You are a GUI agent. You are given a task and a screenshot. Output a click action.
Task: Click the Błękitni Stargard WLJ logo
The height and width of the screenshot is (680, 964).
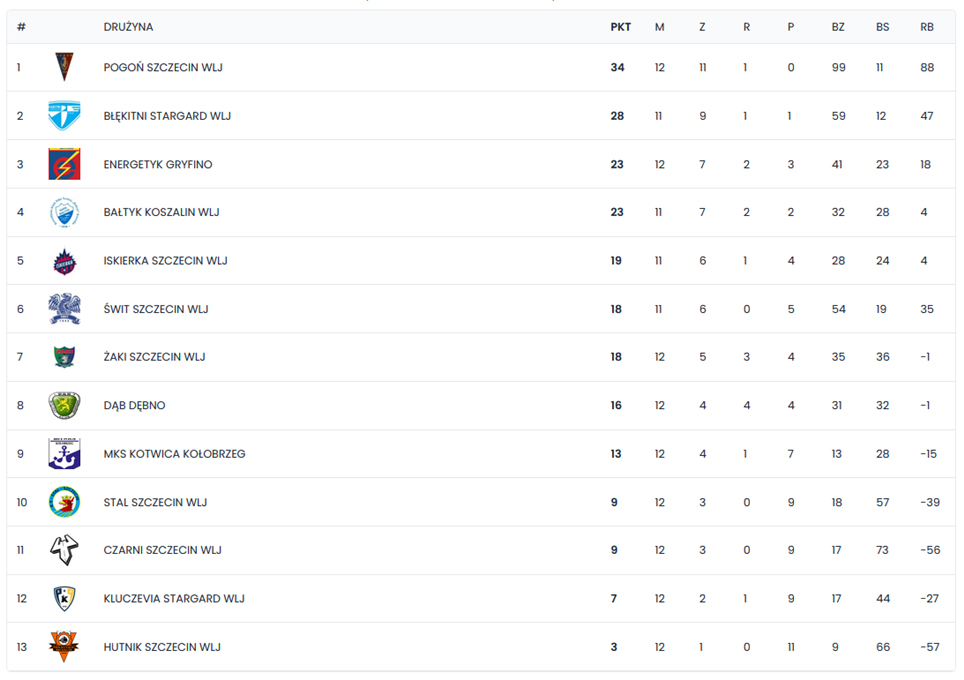64,116
